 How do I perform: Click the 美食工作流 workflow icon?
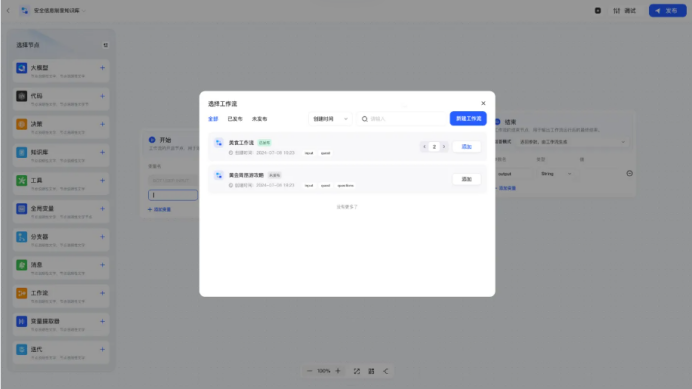coord(218,143)
